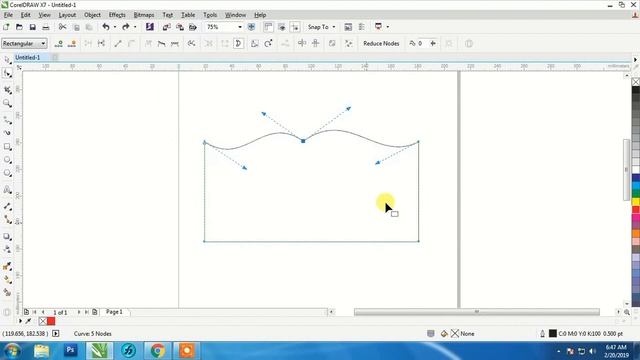
Task: Click no-color X swatch atop palette
Action: point(636,82)
